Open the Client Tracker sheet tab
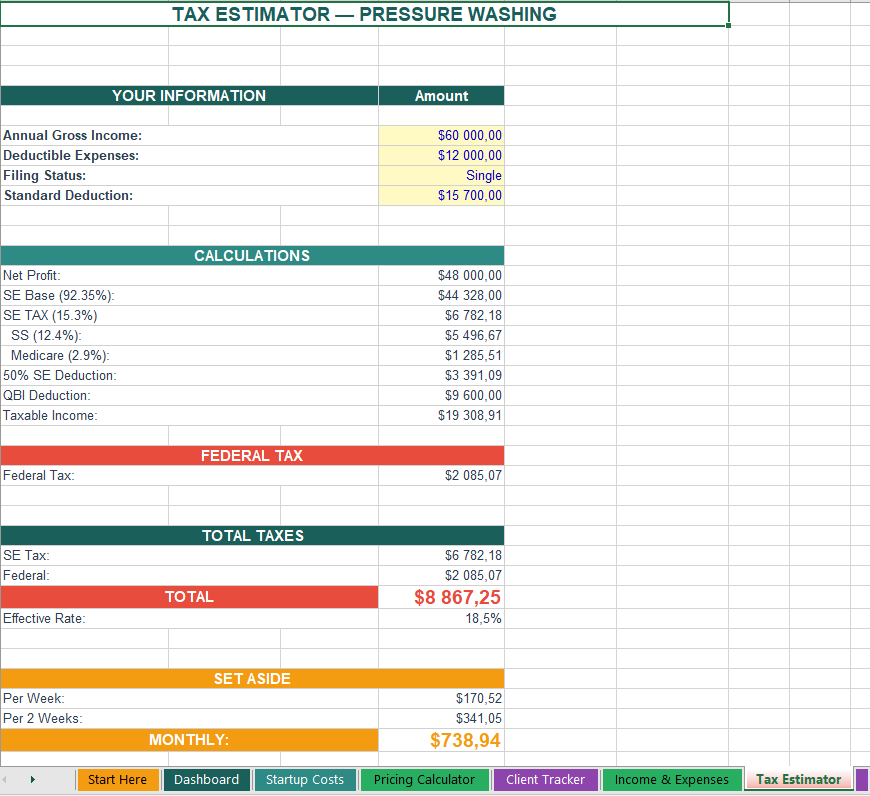870x796 pixels. (x=545, y=779)
